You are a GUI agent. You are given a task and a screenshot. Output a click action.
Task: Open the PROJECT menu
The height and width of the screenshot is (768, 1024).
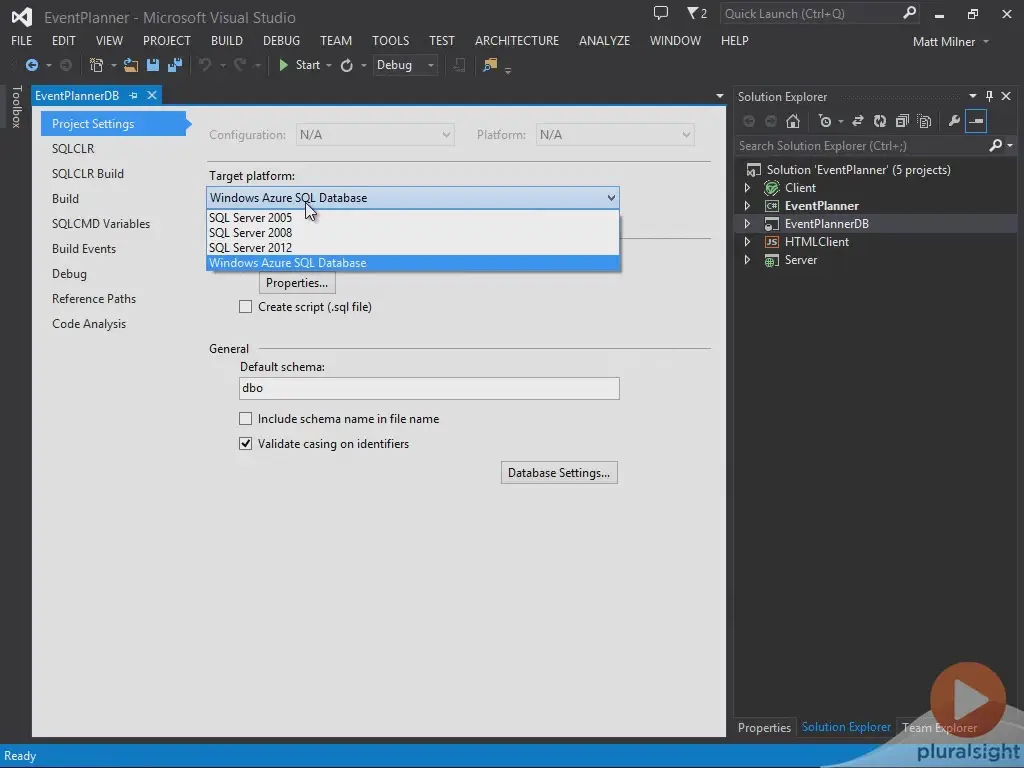pos(167,40)
